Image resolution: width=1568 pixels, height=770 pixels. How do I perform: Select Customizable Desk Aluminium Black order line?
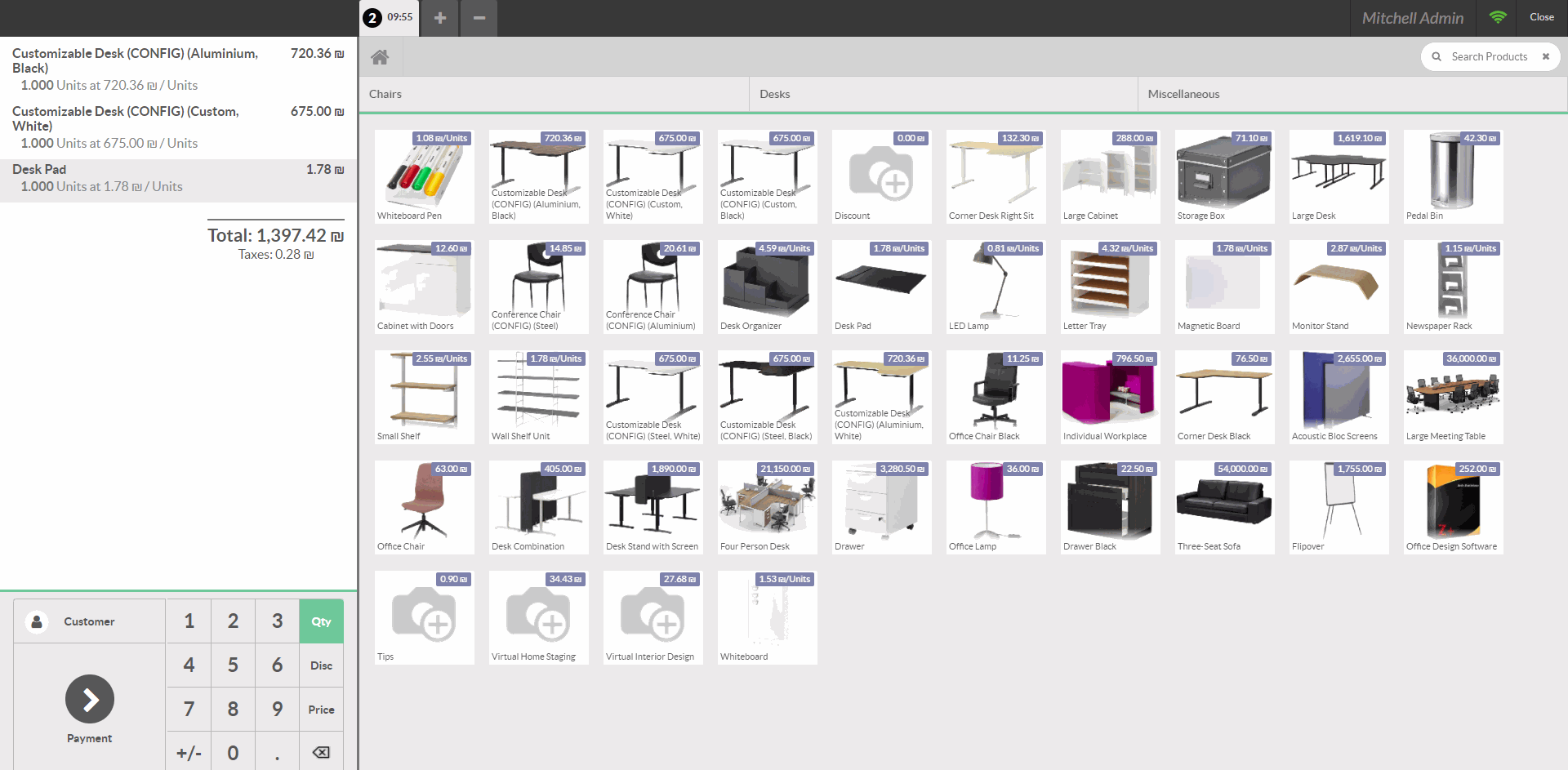(x=178, y=69)
